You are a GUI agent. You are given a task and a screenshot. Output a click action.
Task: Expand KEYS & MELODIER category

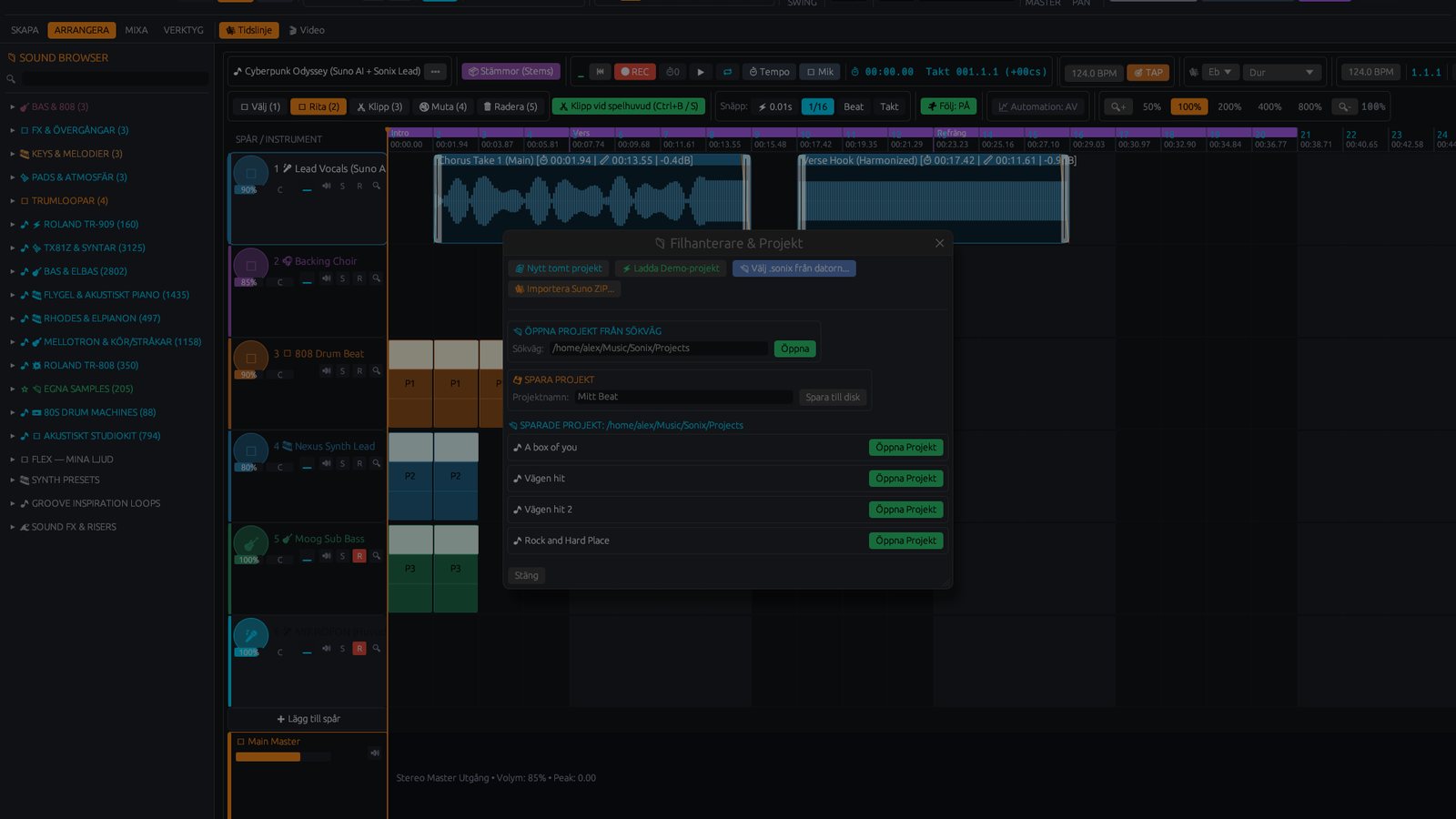(76, 154)
